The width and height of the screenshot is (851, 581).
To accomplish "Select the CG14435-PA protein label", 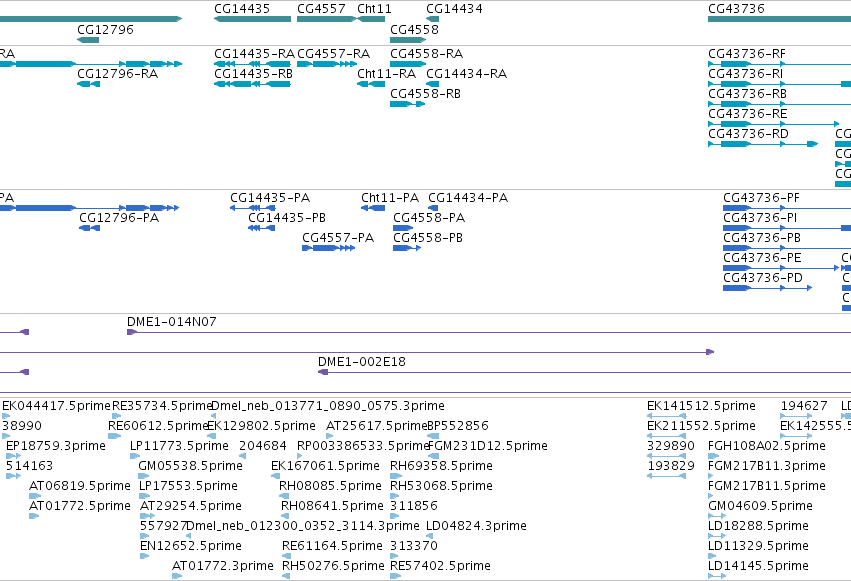I will tap(270, 198).
